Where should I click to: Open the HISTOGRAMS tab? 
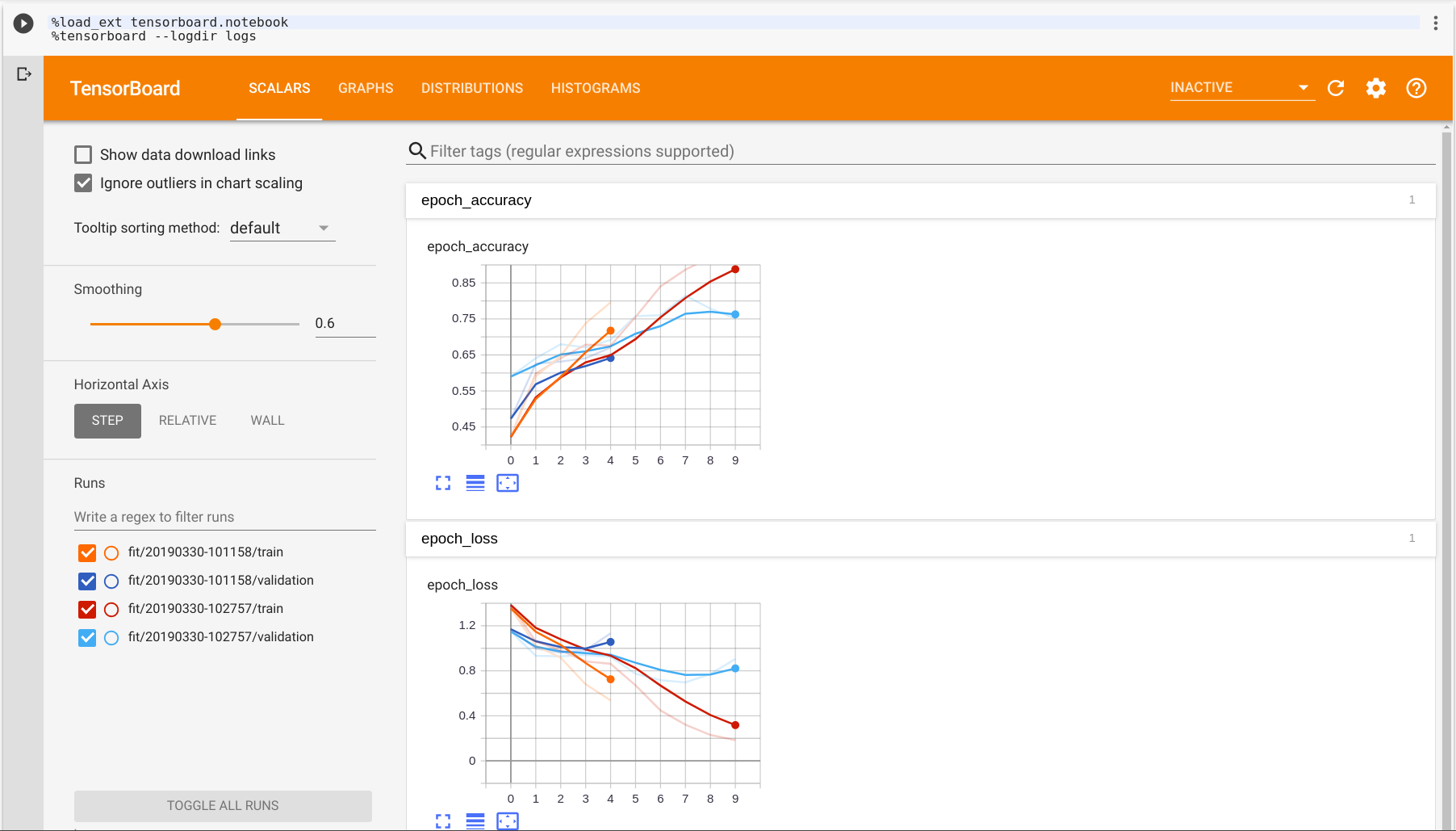coord(595,88)
